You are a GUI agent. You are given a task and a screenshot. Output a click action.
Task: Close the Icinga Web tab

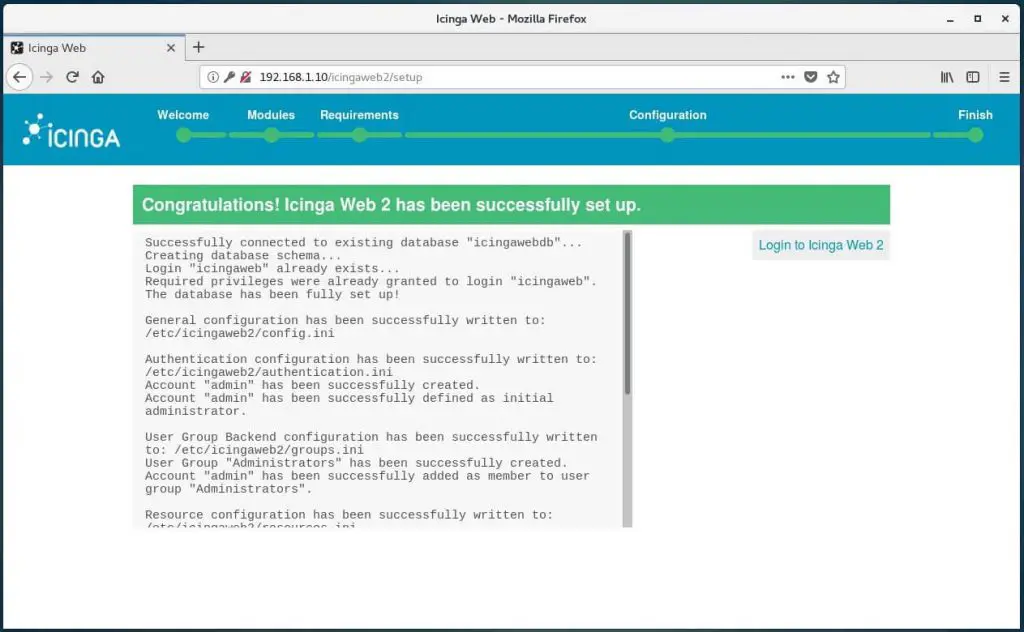coord(171,48)
